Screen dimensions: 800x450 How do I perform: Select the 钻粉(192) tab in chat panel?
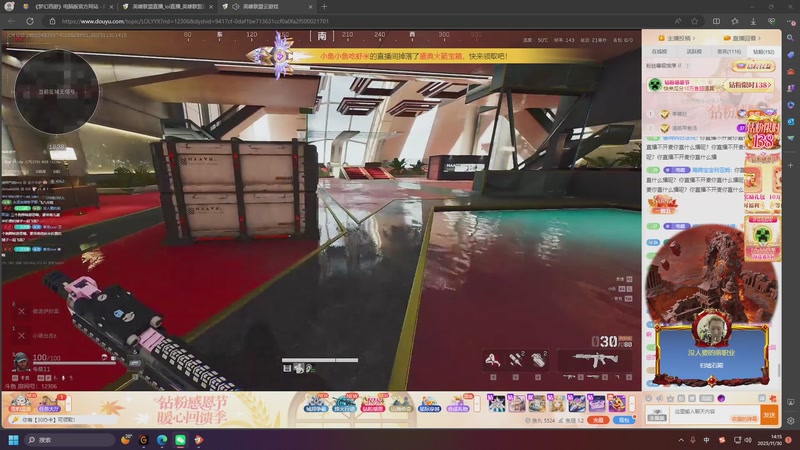(763, 52)
